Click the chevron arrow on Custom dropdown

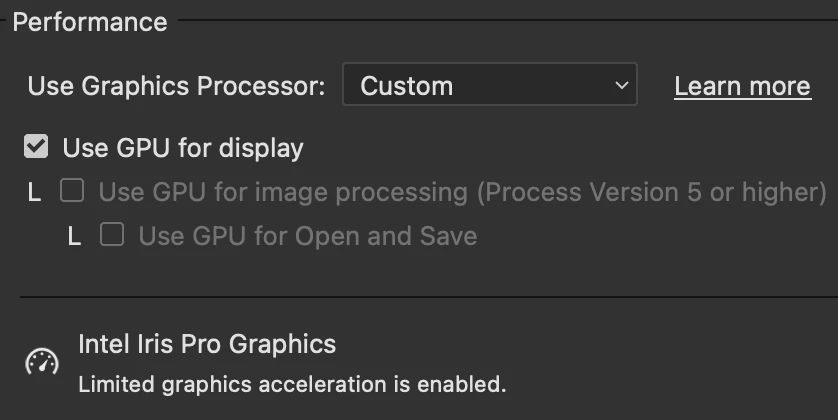[620, 86]
